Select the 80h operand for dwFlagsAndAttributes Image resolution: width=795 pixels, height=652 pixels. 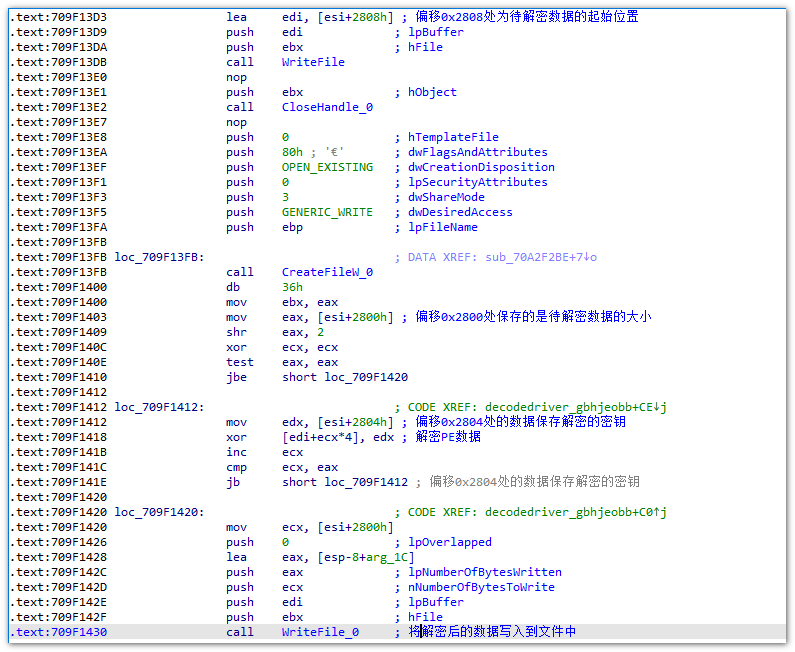tap(291, 152)
